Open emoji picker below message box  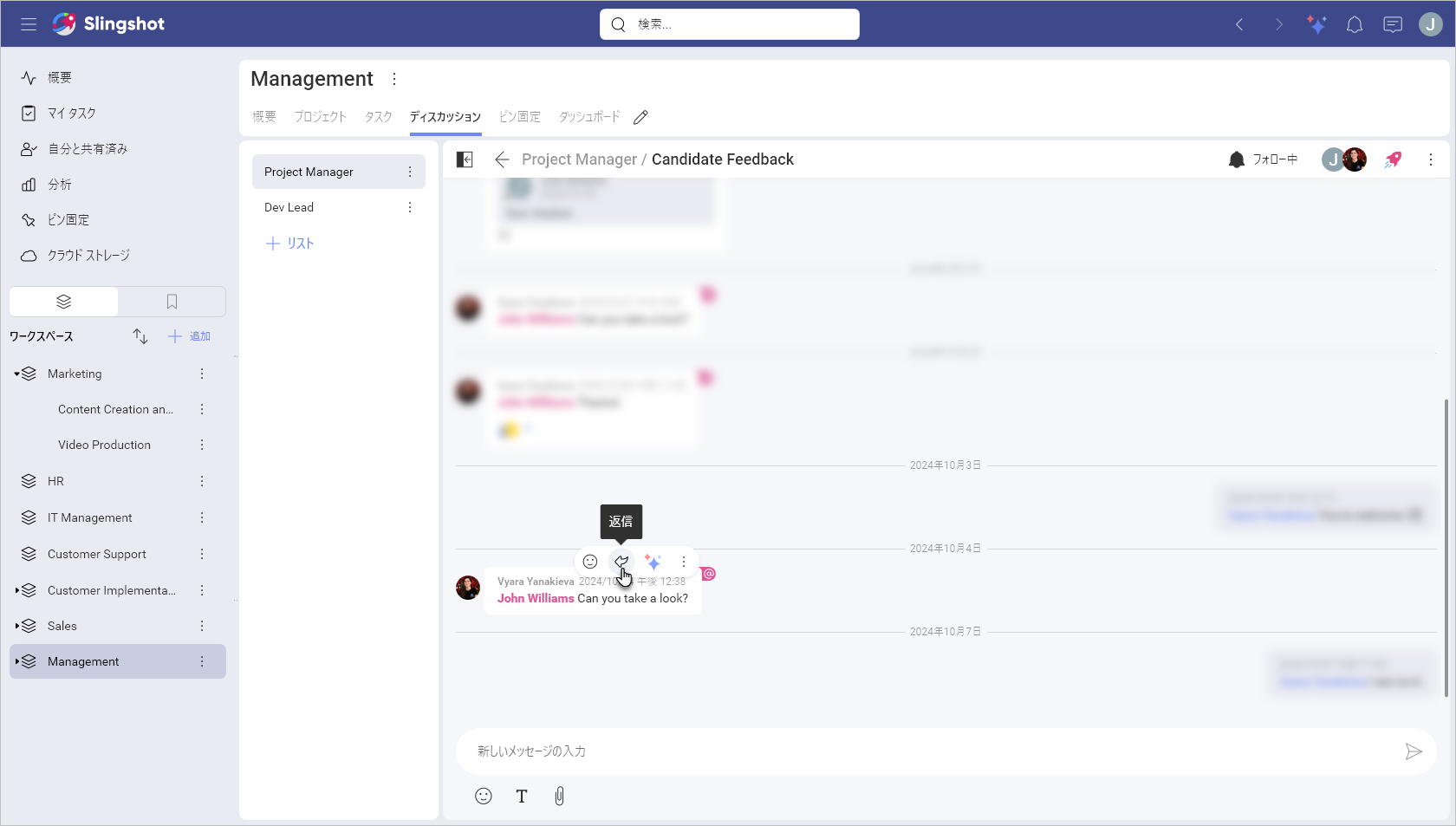click(x=484, y=797)
